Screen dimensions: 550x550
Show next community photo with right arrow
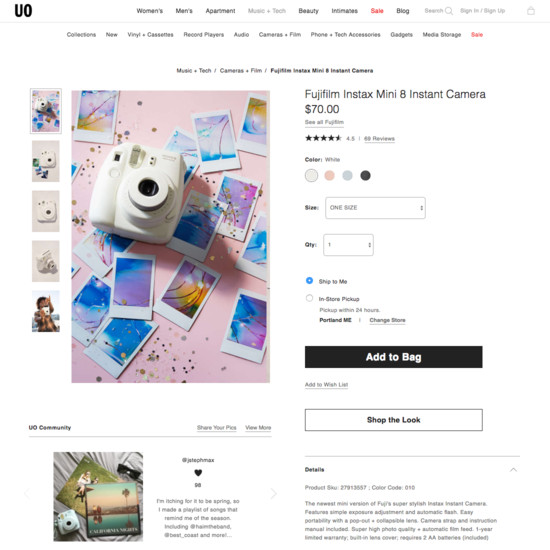tap(274, 494)
